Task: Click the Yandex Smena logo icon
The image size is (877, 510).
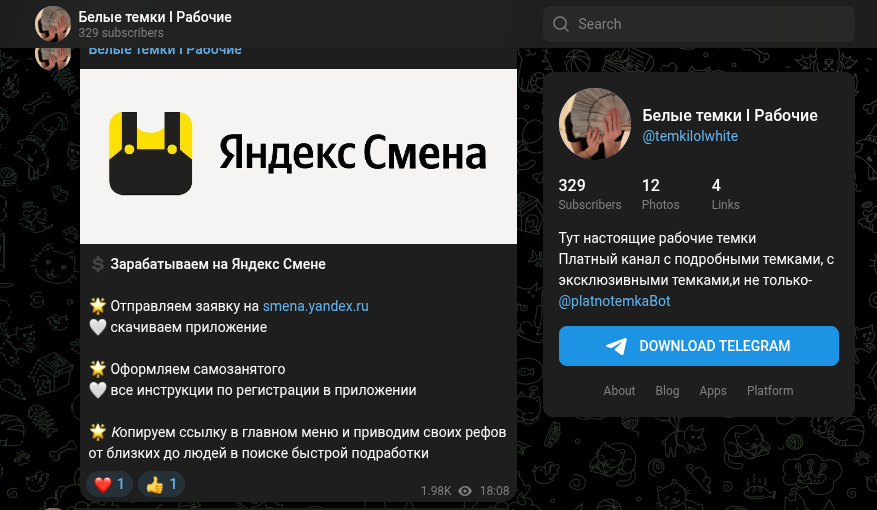Action: pyautogui.click(x=150, y=154)
